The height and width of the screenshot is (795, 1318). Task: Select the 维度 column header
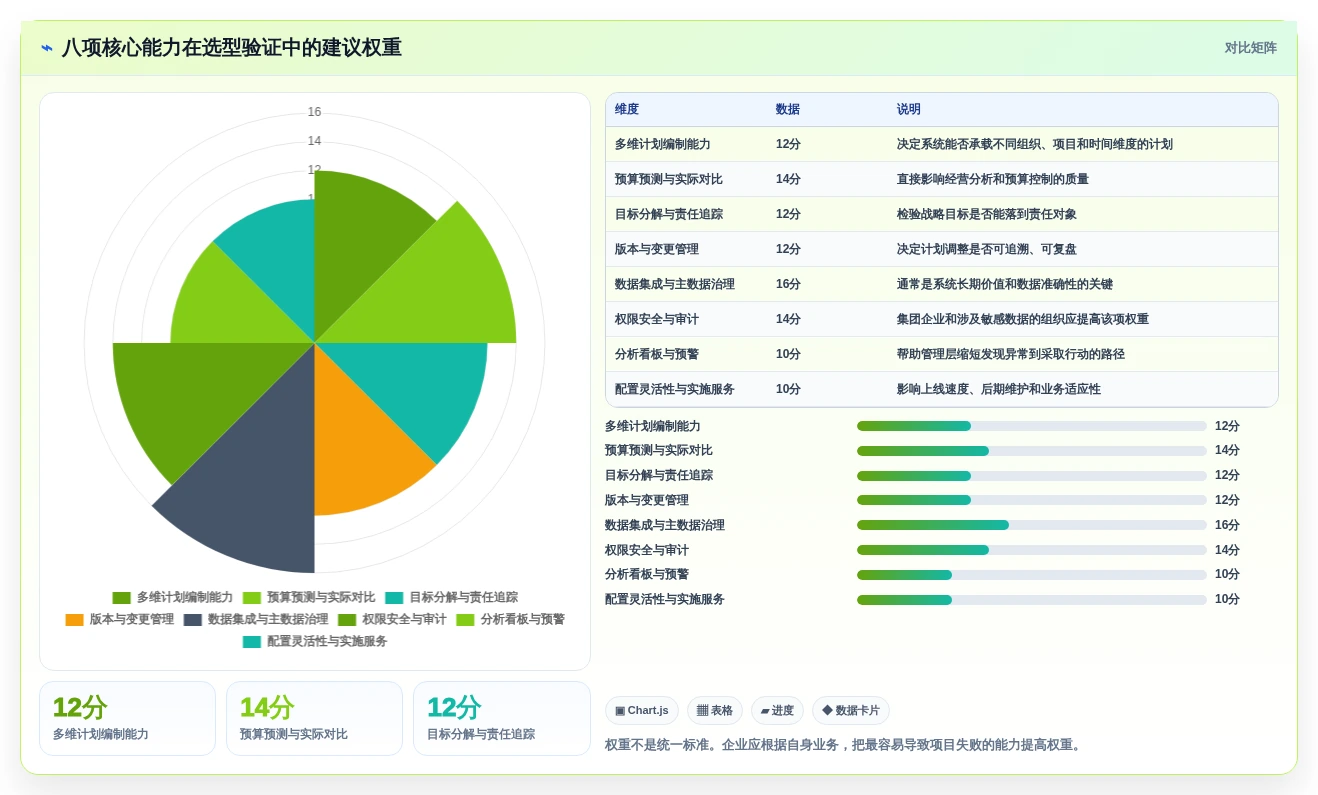click(627, 109)
